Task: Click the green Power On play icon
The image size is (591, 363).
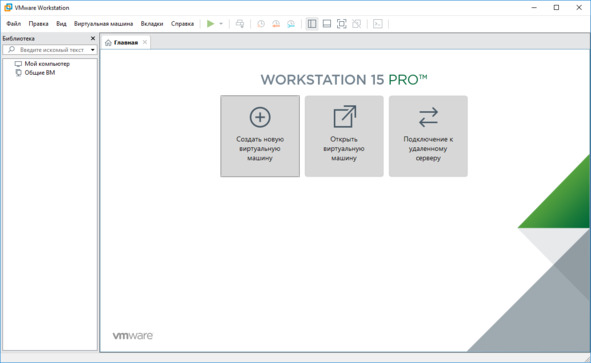Action: (x=210, y=24)
